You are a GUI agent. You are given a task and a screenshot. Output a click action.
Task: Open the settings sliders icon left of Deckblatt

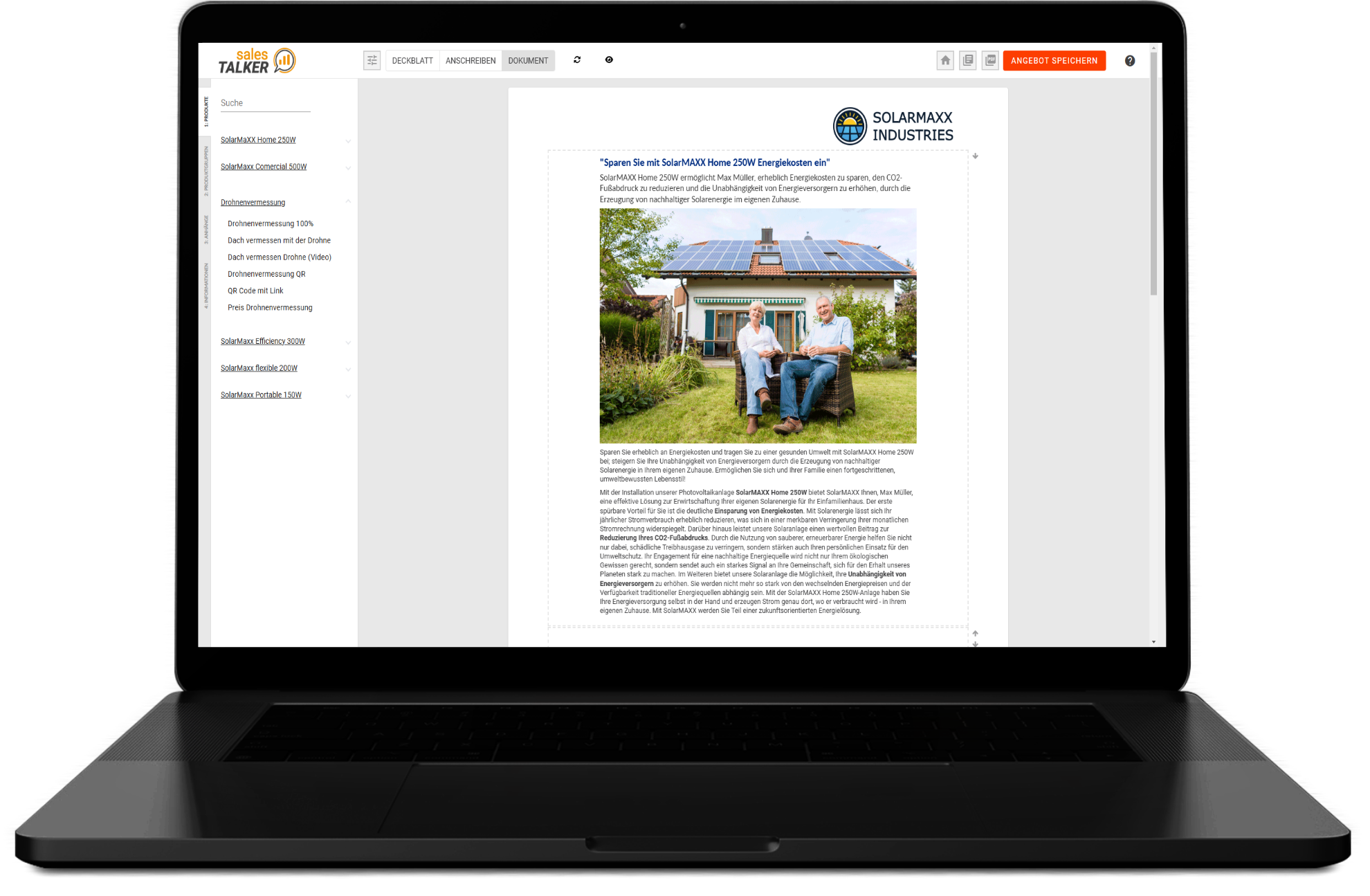(372, 60)
